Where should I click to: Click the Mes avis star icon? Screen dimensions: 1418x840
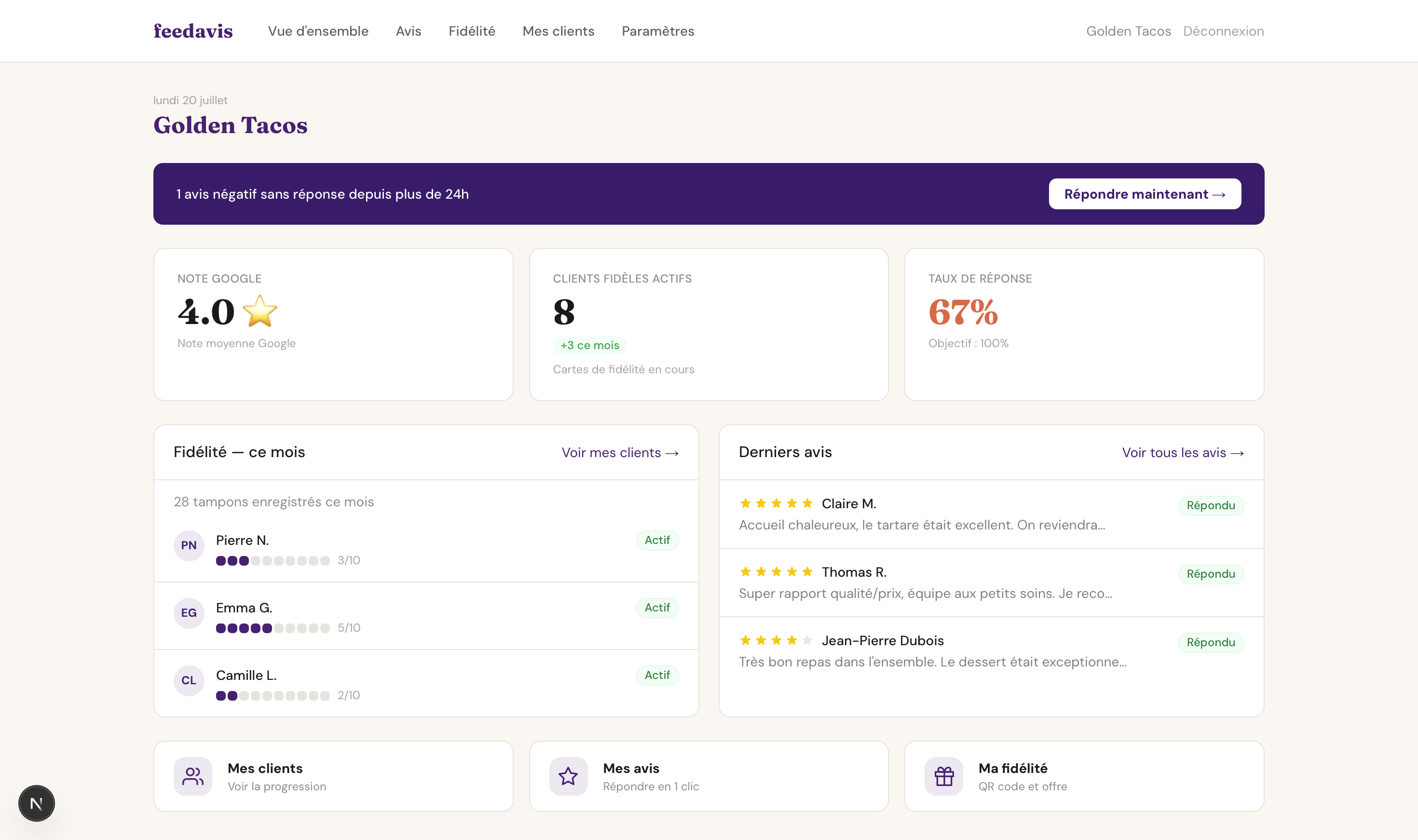(568, 776)
